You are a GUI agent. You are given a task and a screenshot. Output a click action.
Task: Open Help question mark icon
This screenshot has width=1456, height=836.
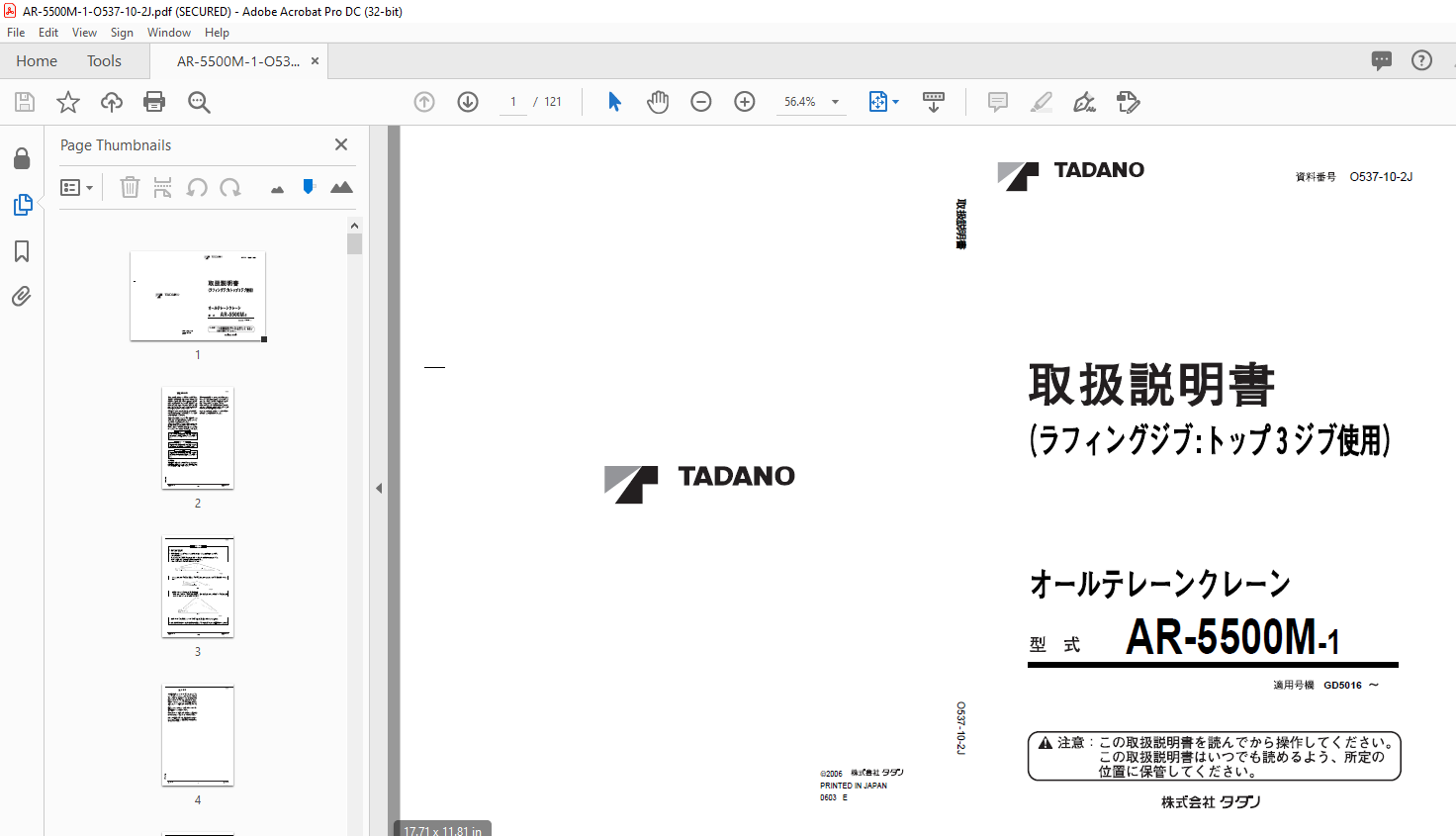pos(1421,60)
